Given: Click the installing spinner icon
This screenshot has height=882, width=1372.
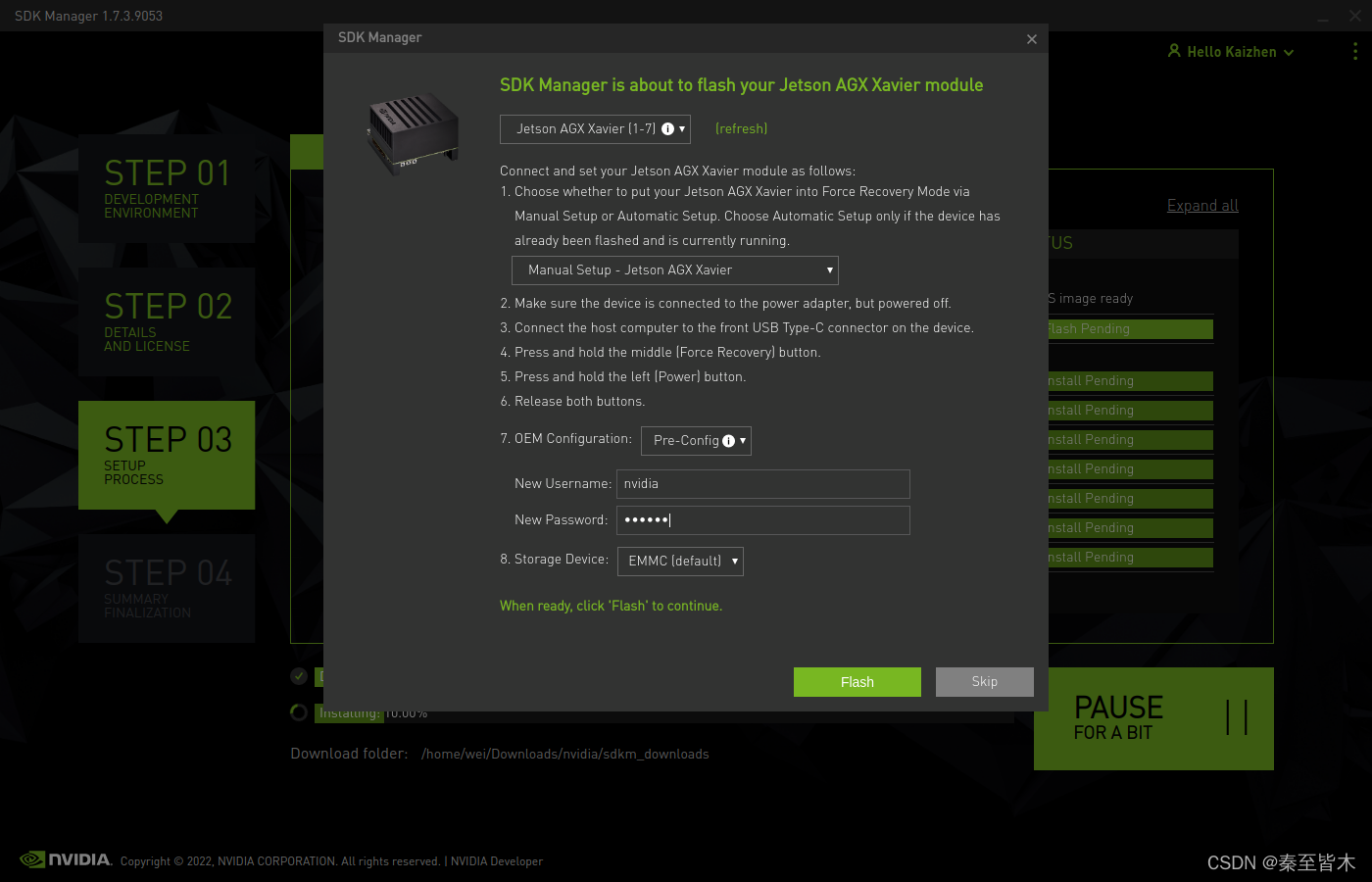Looking at the screenshot, I should 299,712.
